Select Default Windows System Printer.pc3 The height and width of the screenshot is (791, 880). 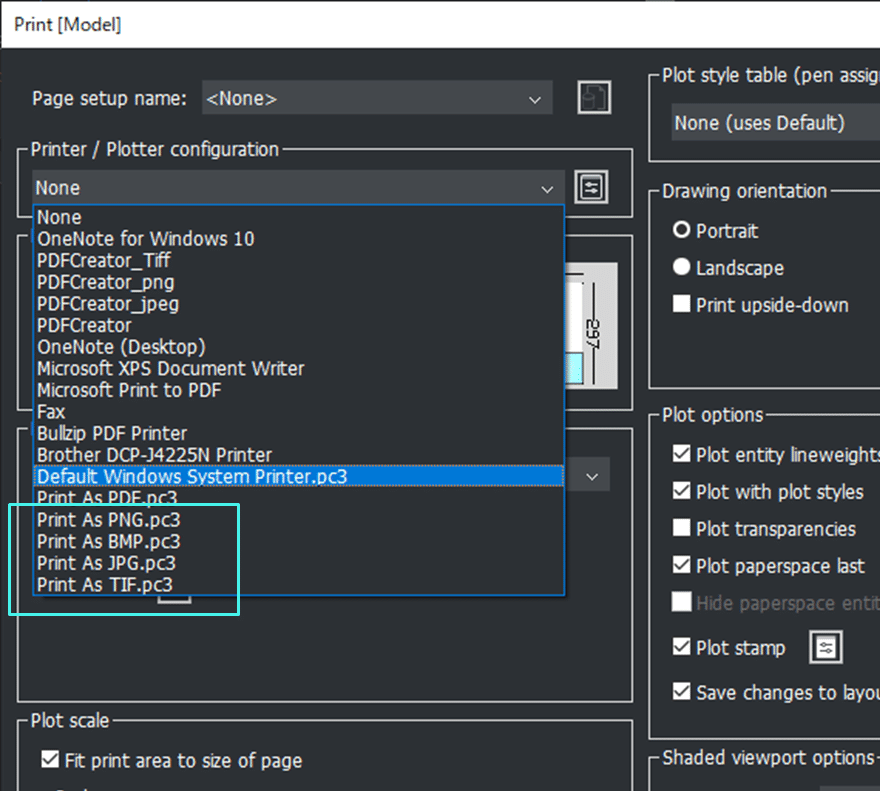299,476
